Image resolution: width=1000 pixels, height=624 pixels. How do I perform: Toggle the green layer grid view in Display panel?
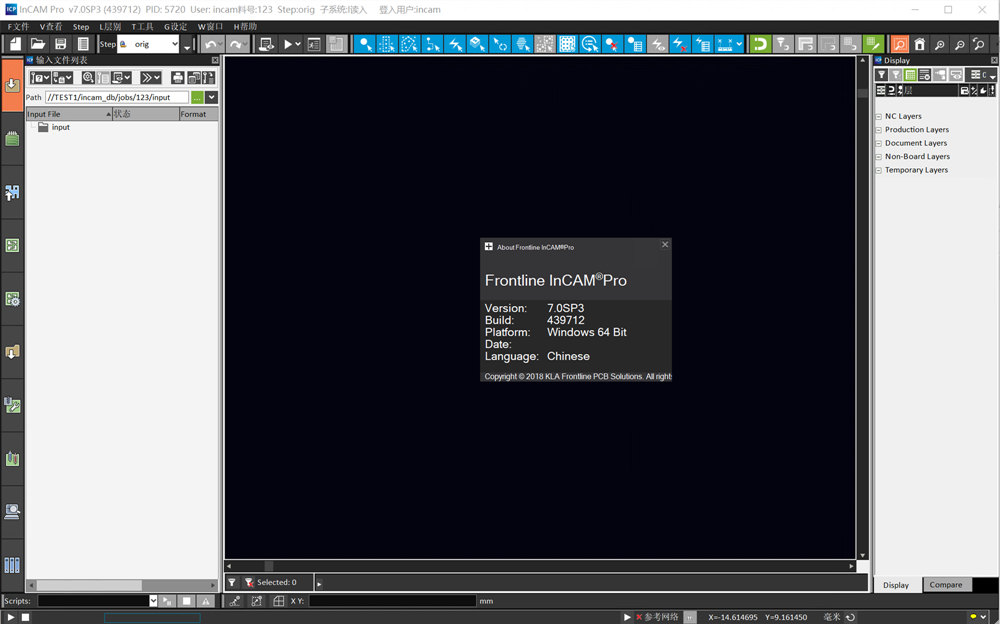pyautogui.click(x=910, y=75)
